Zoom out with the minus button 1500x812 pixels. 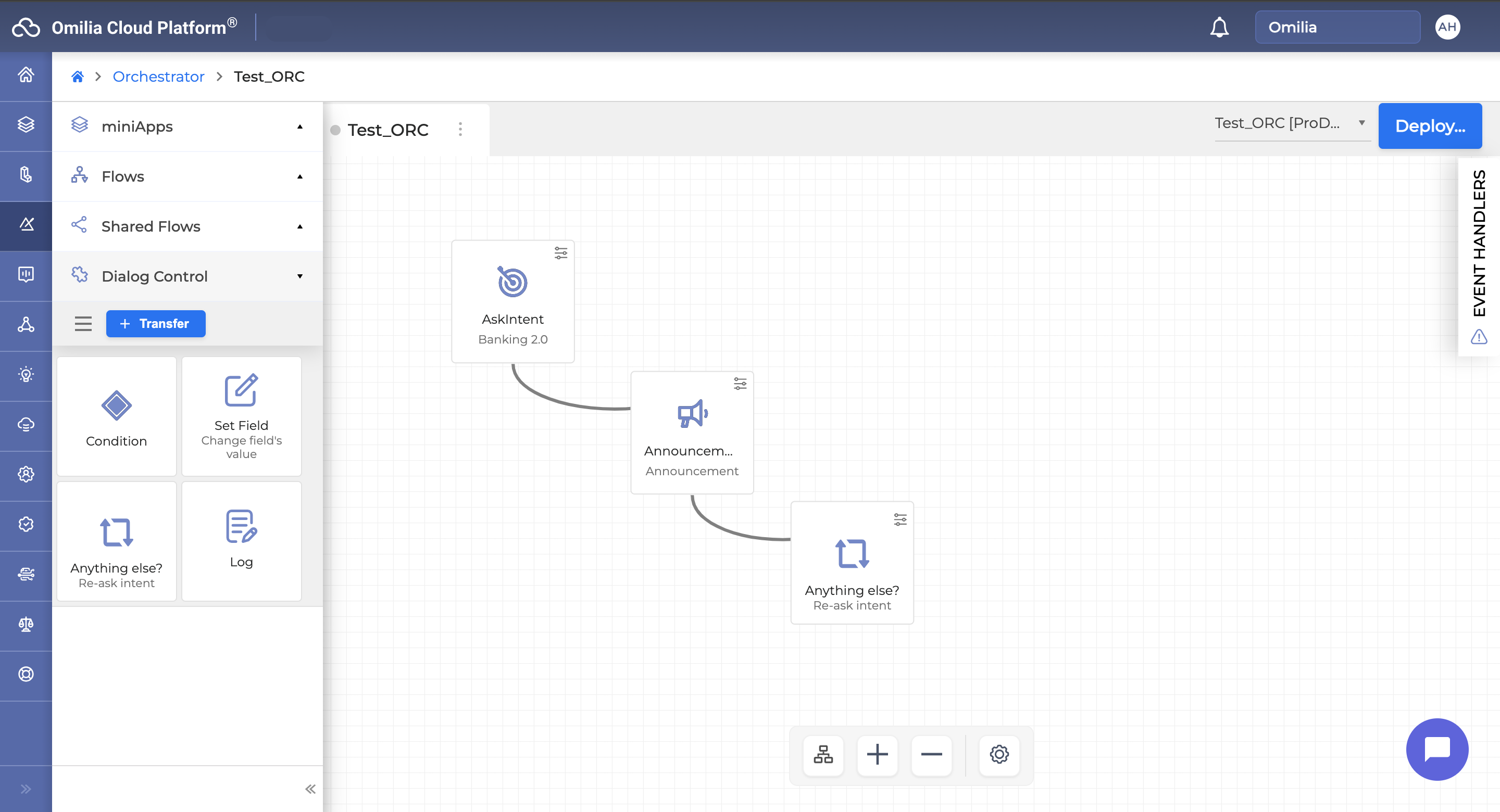931,754
